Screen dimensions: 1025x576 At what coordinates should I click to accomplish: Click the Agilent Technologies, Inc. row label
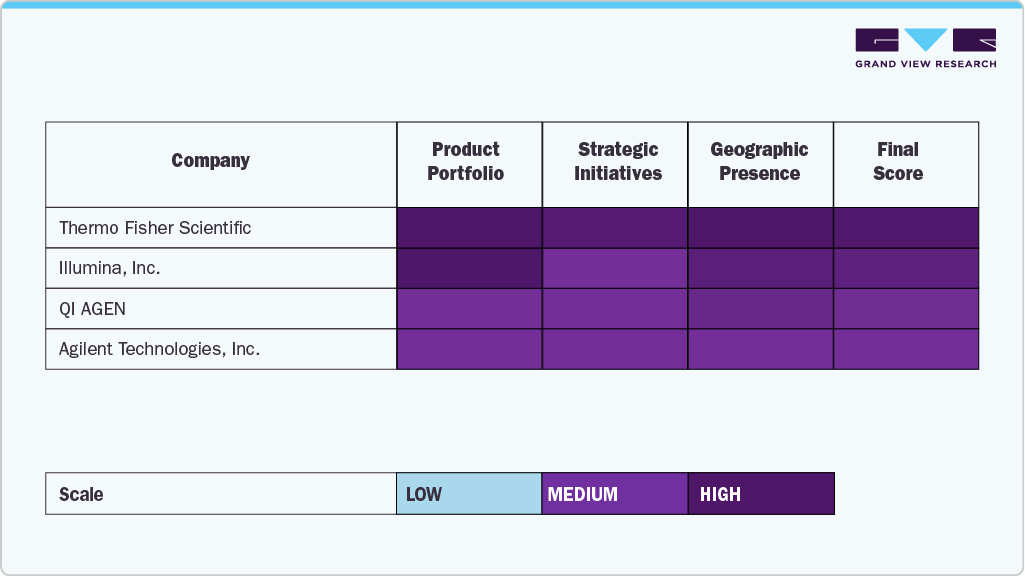[x=159, y=349]
